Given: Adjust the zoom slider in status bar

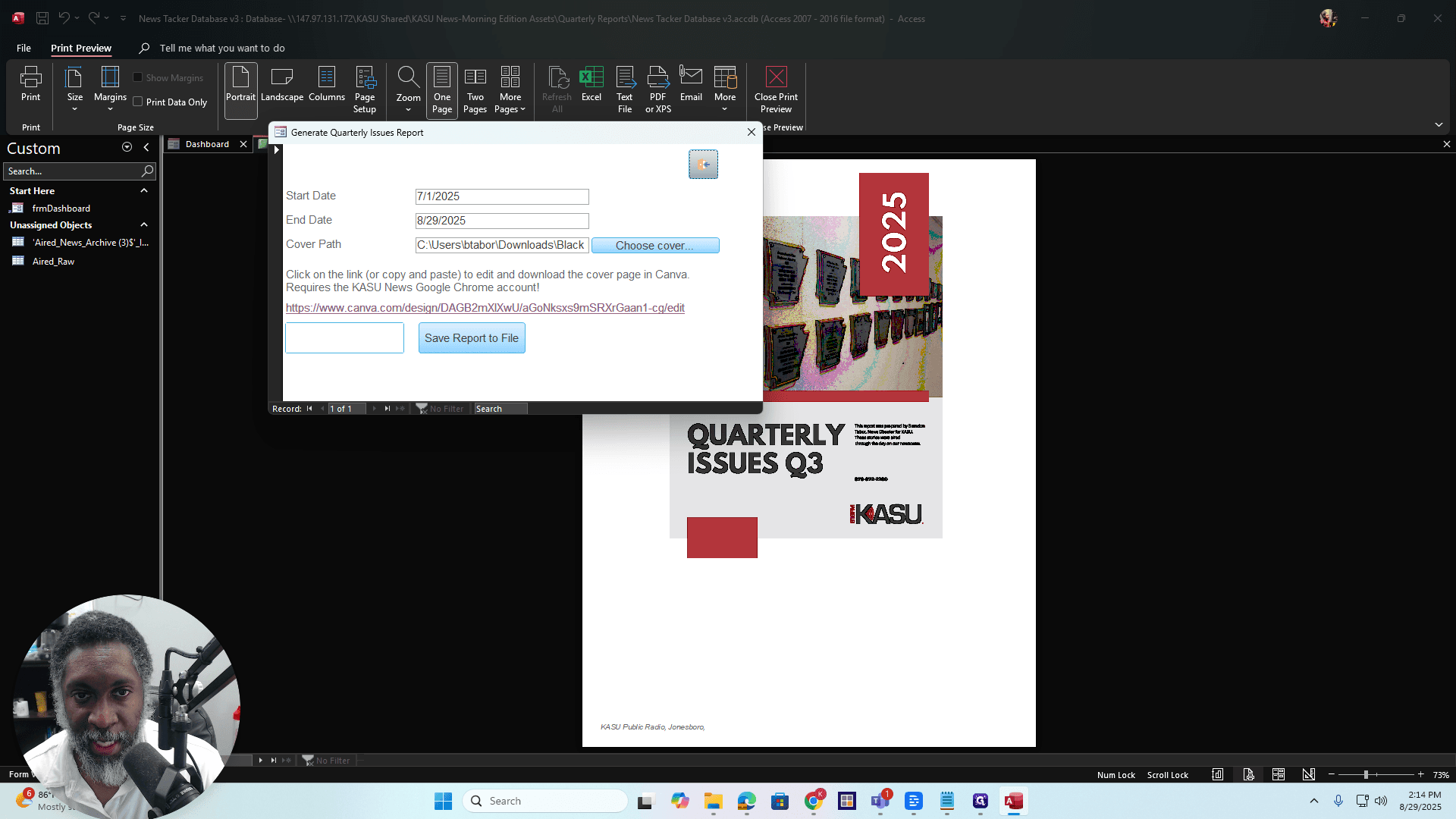Looking at the screenshot, I should click(x=1366, y=774).
